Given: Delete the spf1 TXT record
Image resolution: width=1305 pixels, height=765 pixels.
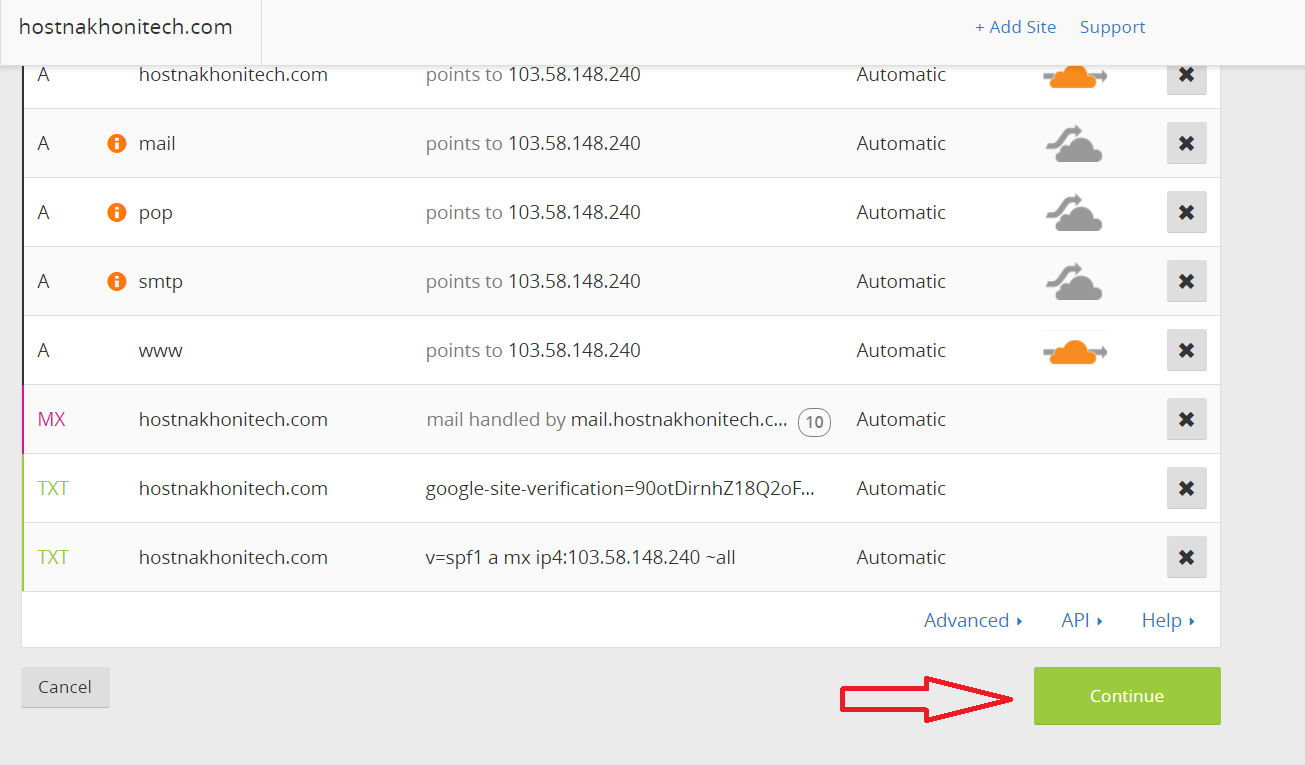Looking at the screenshot, I should pyautogui.click(x=1187, y=557).
